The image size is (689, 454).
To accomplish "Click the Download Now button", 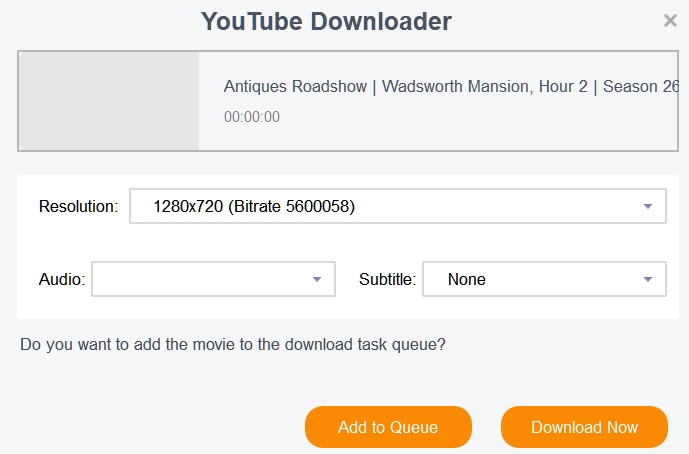I will coord(584,427).
